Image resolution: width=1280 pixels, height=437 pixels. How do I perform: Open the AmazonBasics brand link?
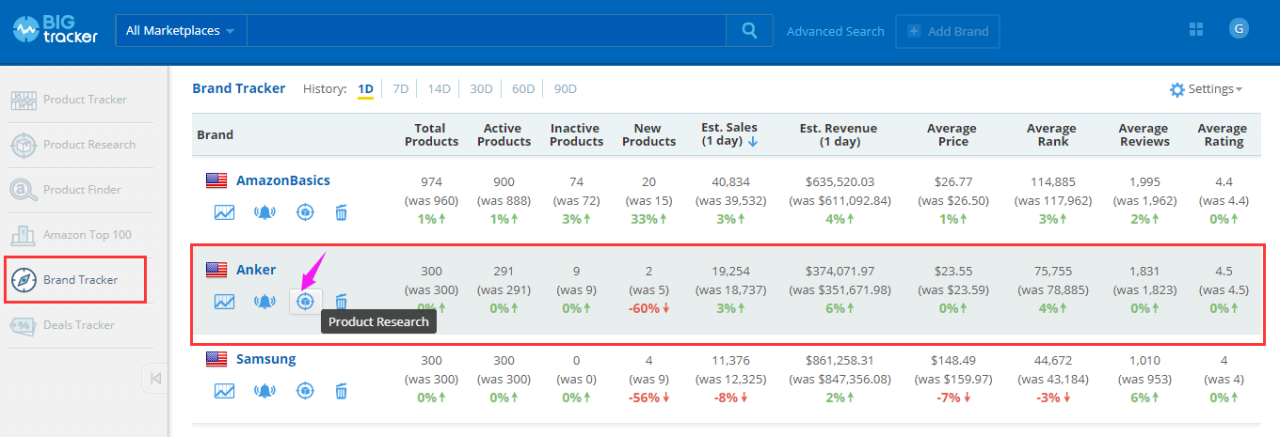pyautogui.click(x=283, y=181)
